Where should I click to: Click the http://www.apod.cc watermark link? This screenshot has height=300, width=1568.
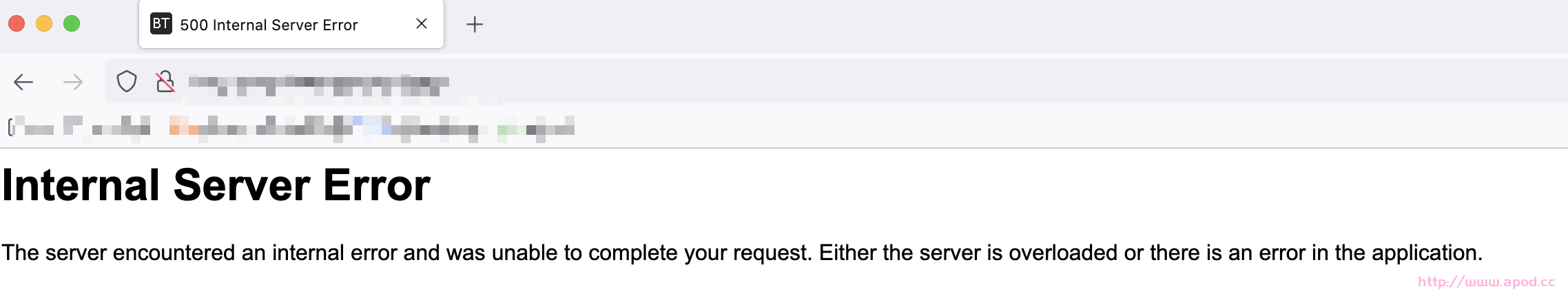click(x=1486, y=281)
